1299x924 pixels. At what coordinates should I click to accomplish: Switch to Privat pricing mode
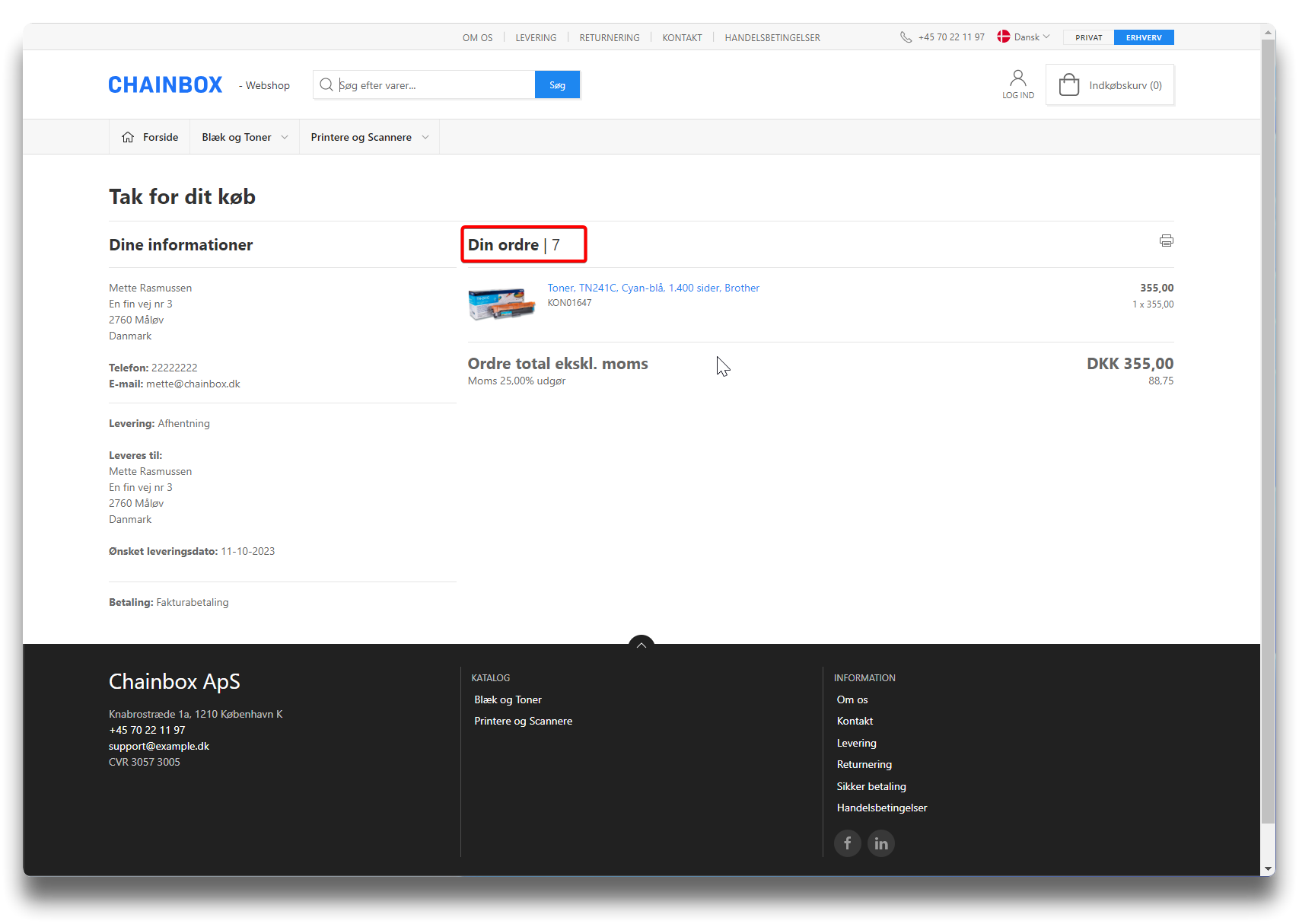[x=1088, y=37]
